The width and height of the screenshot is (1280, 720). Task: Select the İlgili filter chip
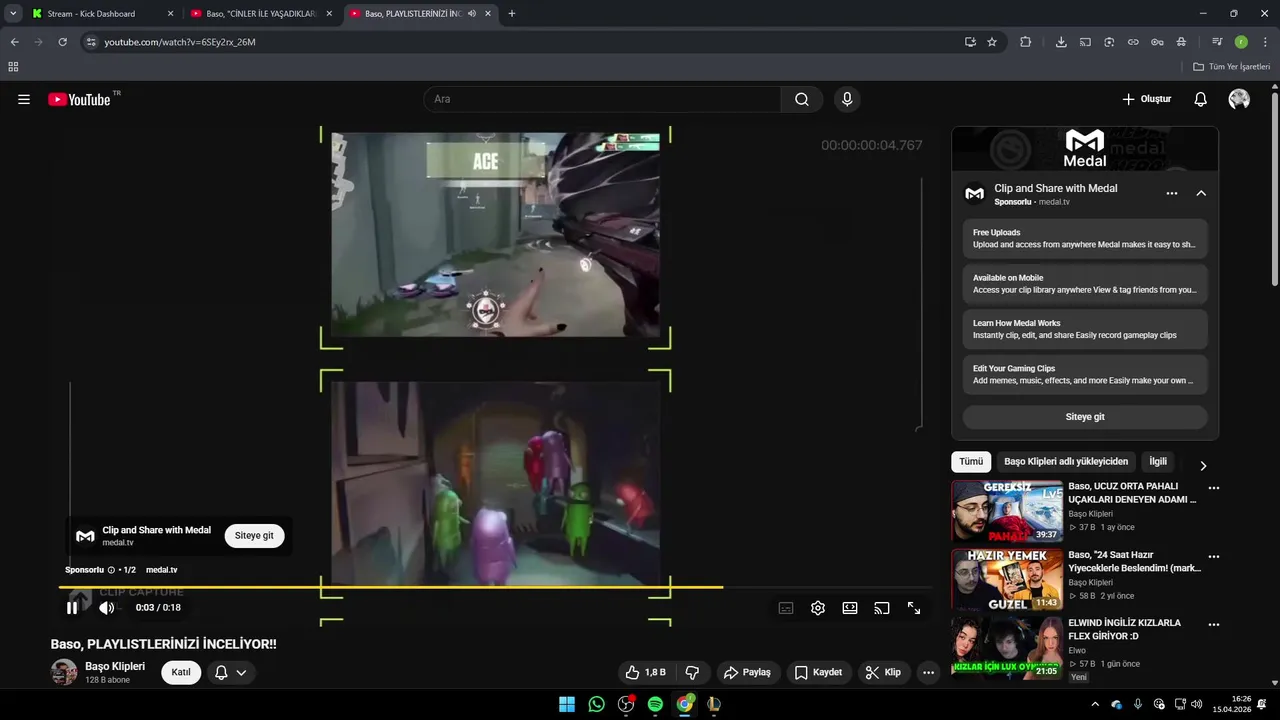(x=1158, y=461)
